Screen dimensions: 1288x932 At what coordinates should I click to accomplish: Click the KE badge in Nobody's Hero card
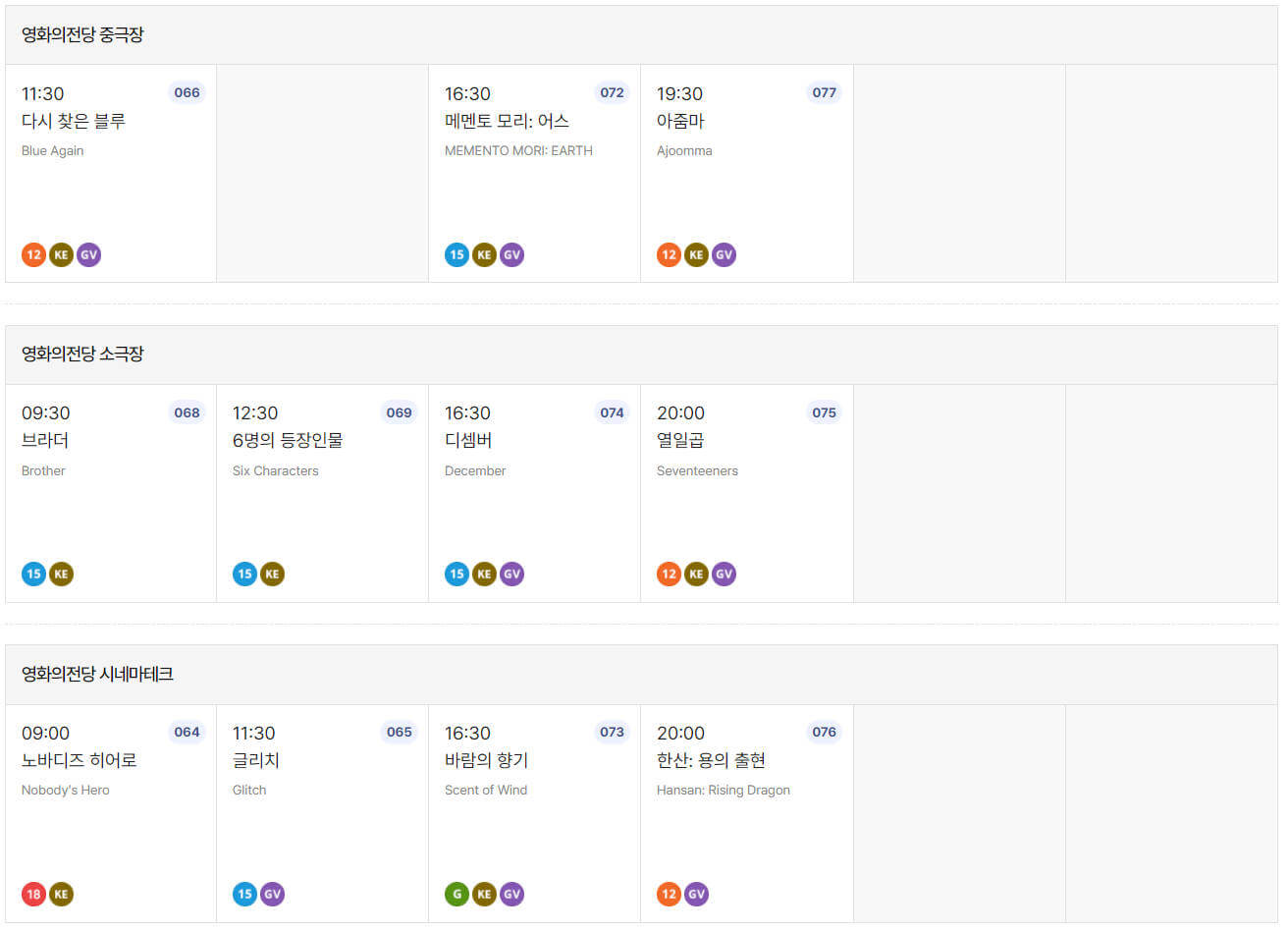point(61,894)
